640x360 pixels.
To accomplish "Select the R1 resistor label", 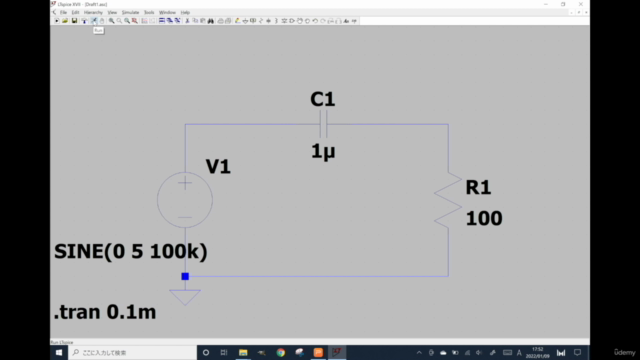I will tap(478, 187).
